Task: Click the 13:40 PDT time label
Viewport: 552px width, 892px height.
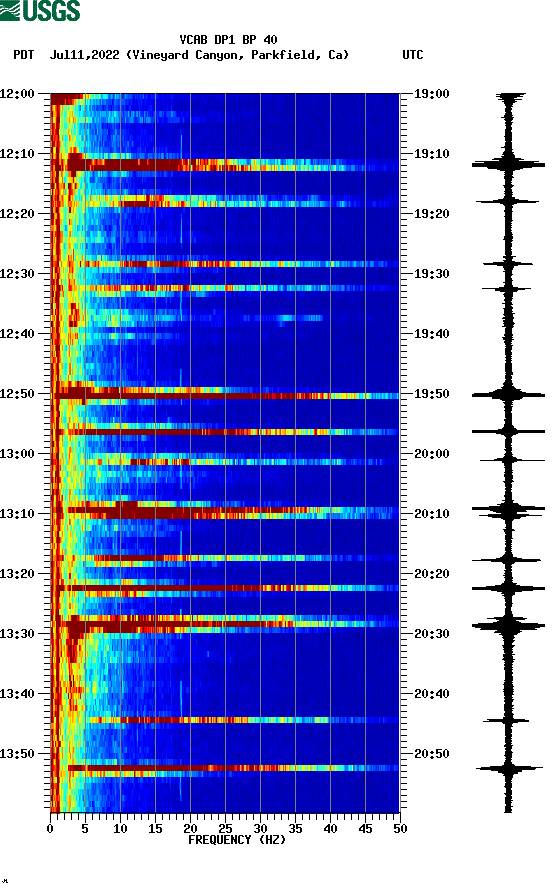Action: 17,694
